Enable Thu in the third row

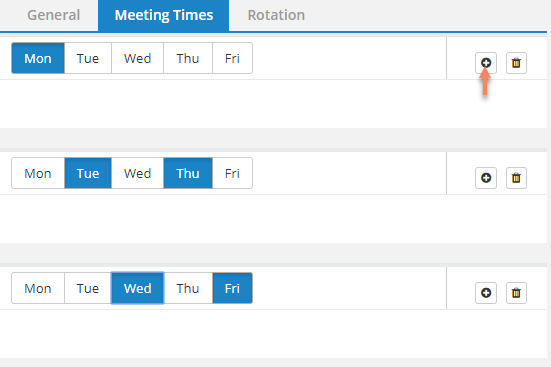click(188, 288)
